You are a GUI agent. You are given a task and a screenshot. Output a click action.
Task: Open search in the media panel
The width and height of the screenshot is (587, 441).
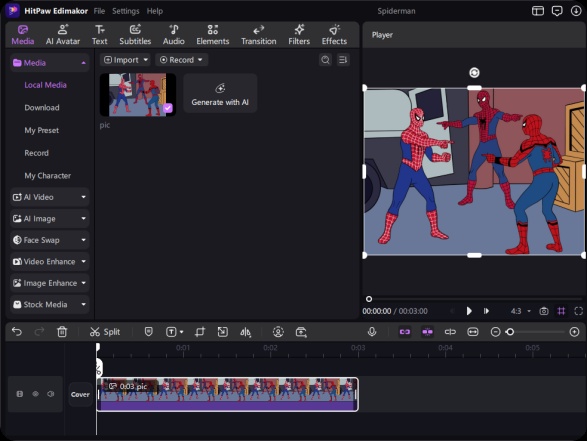pos(325,60)
